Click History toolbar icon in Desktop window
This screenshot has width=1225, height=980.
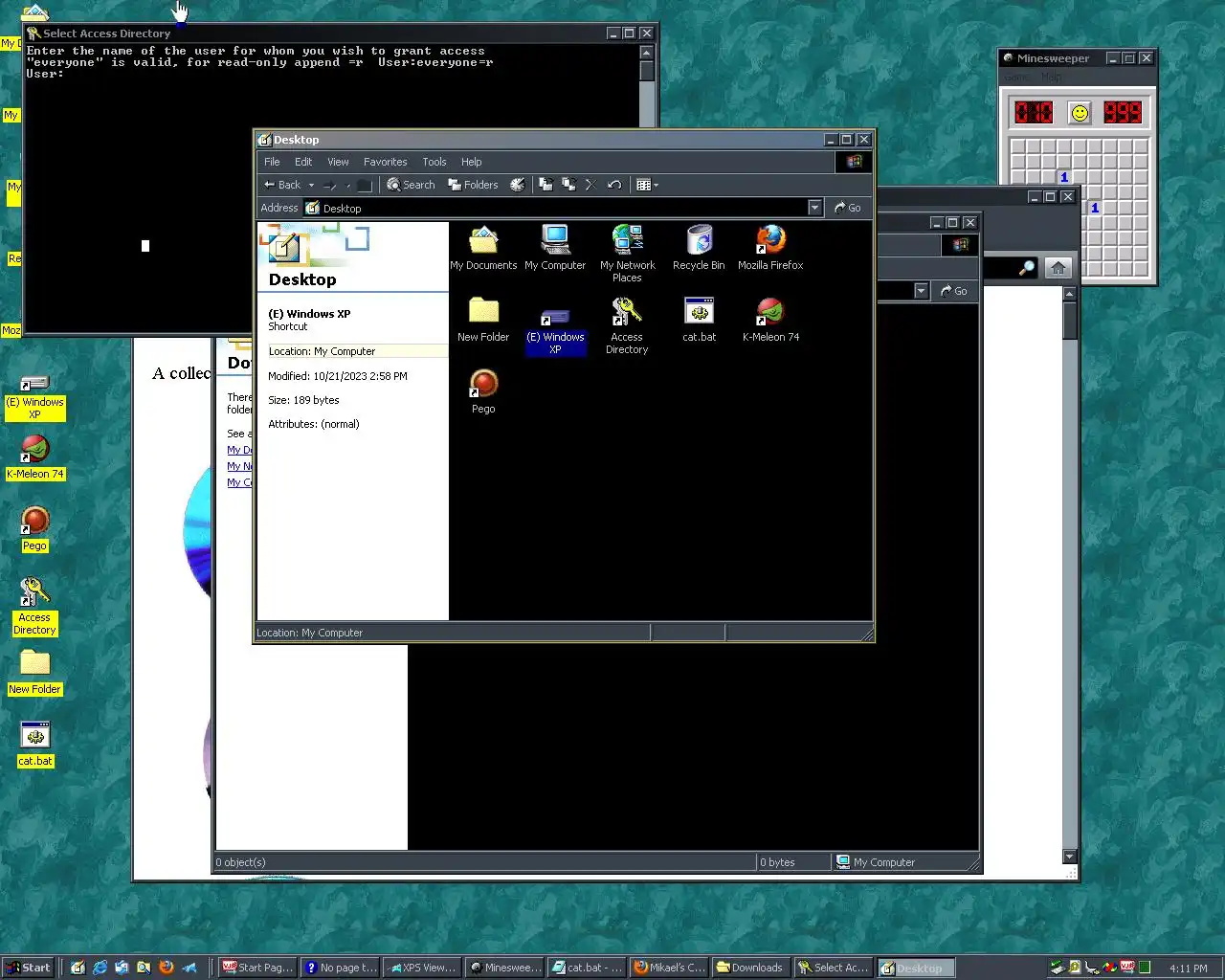tap(518, 185)
